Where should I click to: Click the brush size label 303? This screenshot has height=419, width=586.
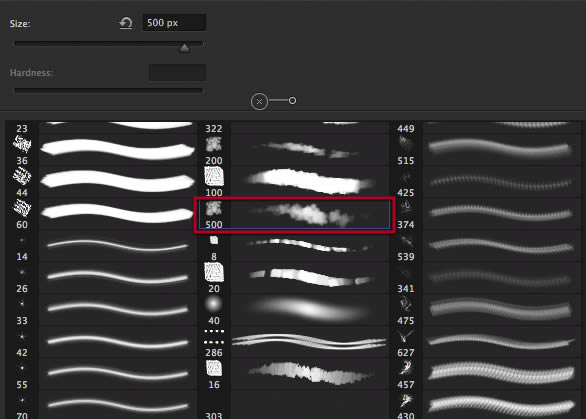(214, 415)
